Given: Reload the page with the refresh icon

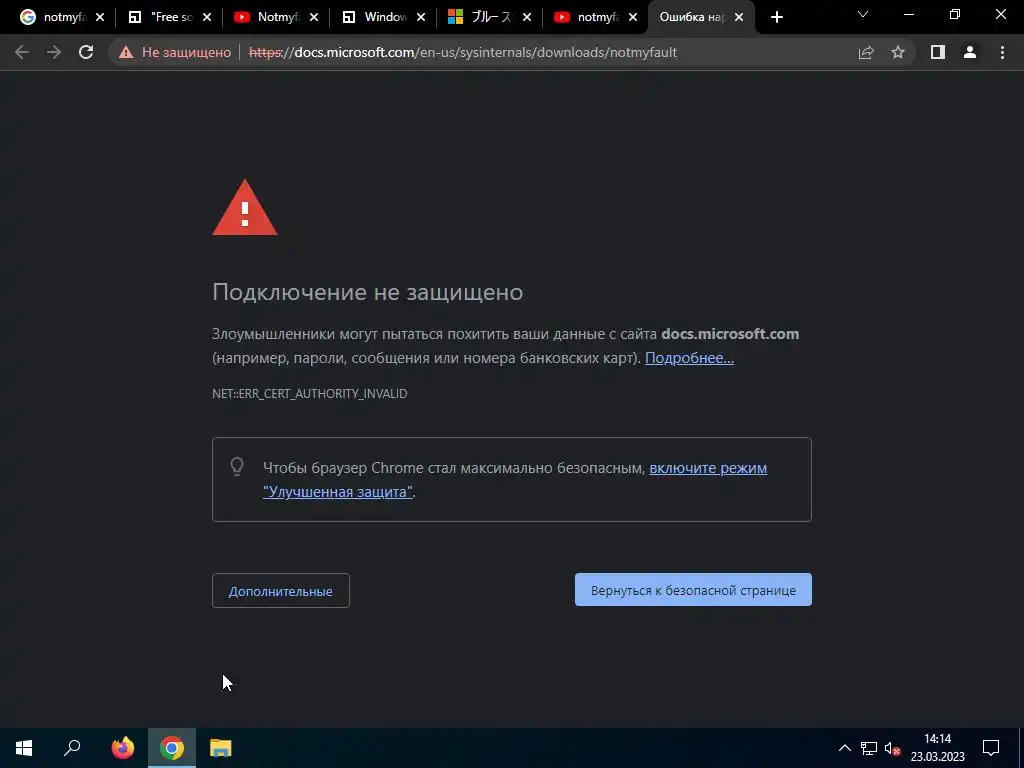Looking at the screenshot, I should click(86, 52).
